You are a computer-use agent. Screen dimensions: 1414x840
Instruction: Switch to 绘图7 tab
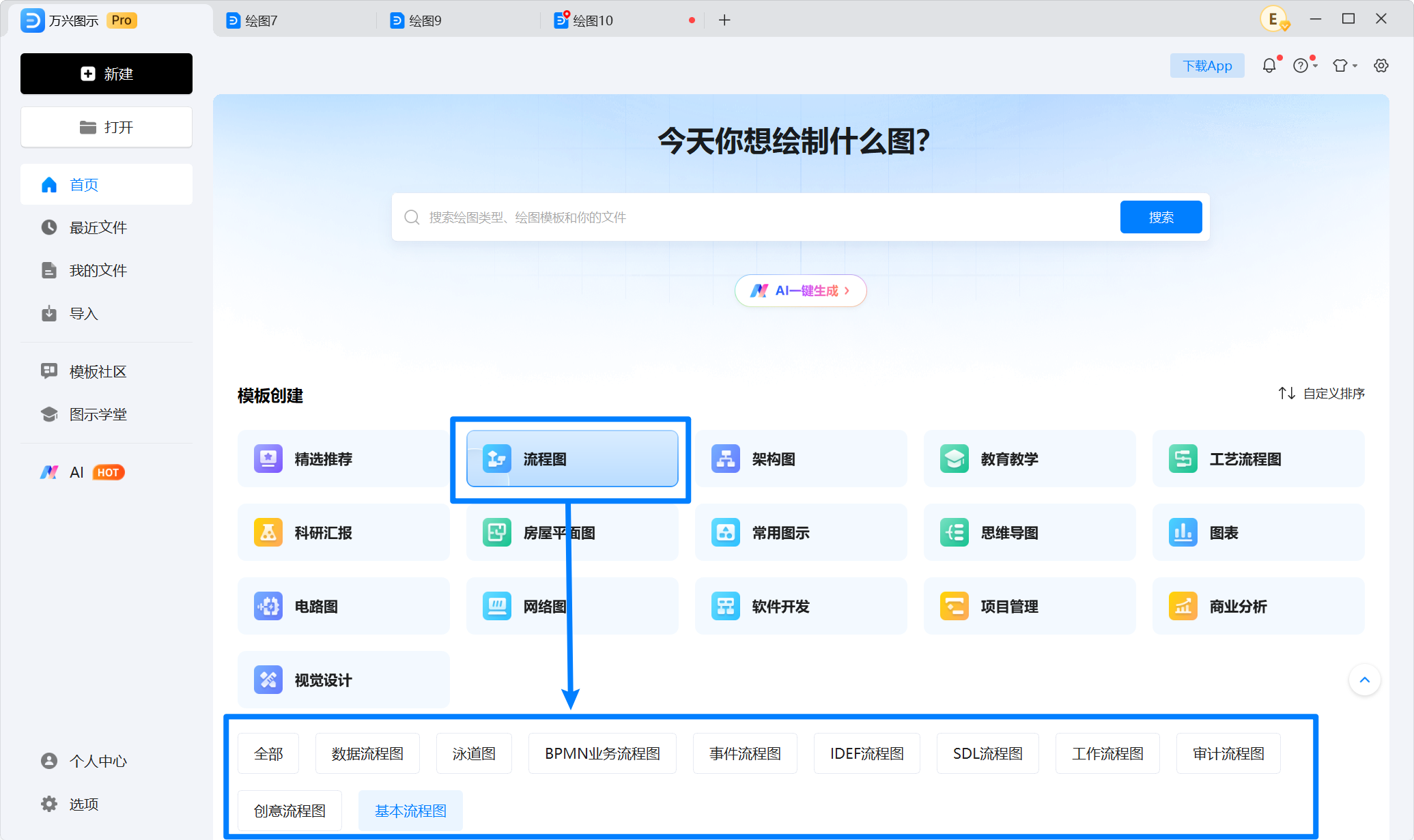point(294,20)
